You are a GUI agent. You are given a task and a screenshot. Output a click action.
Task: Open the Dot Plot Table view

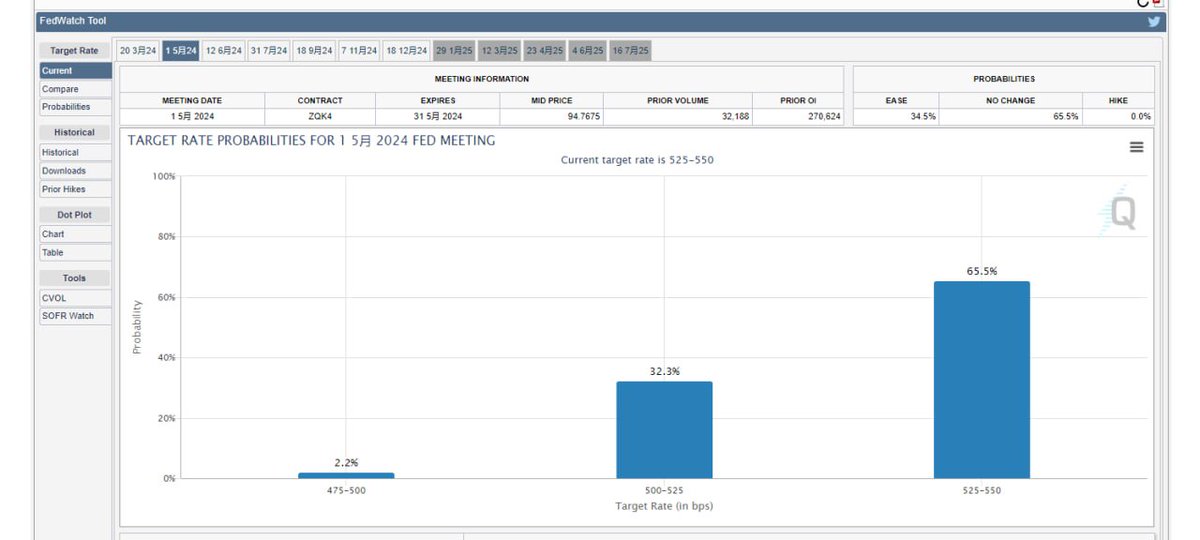(x=75, y=253)
